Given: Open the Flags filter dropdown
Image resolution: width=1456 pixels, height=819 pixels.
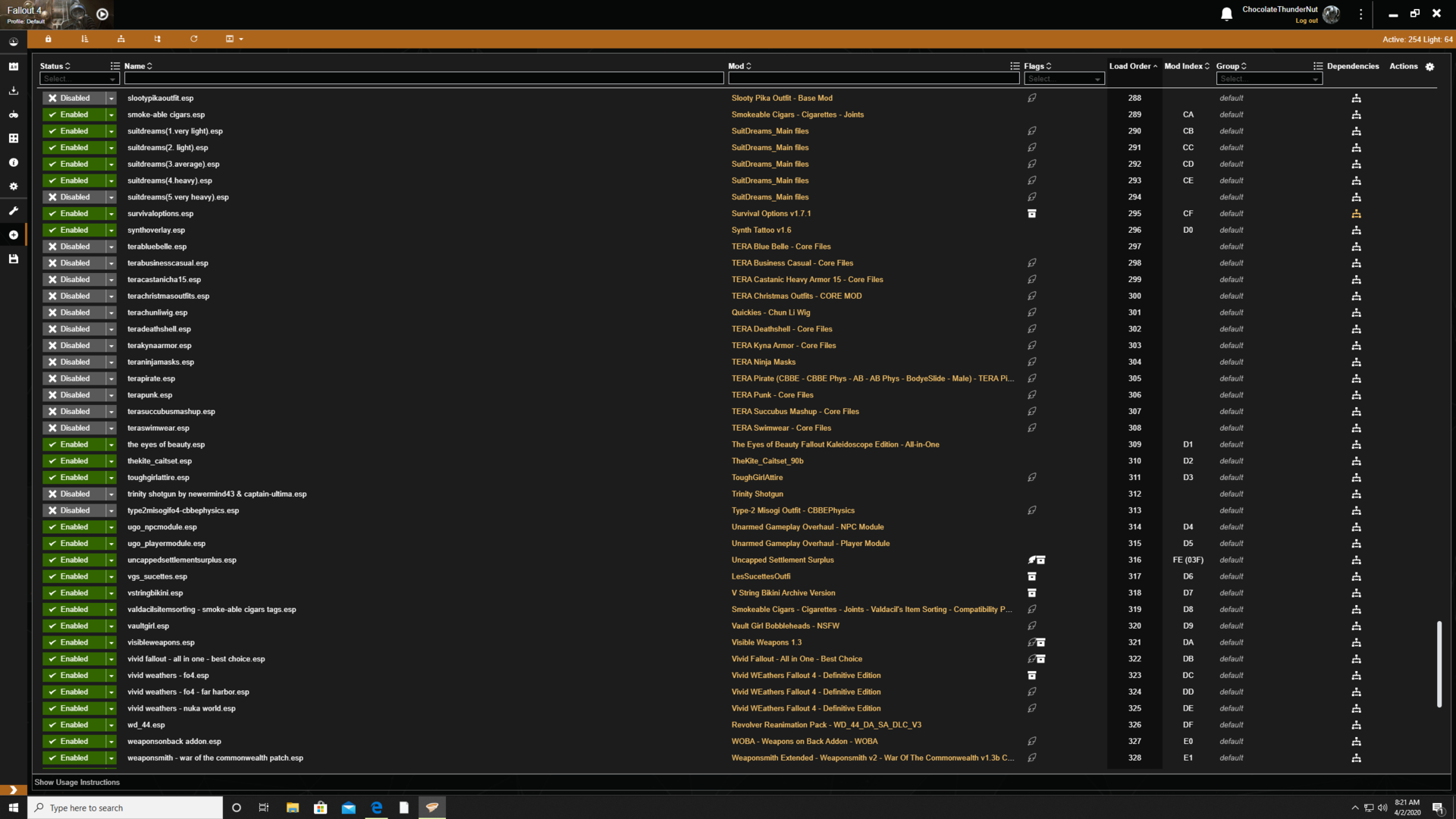Looking at the screenshot, I should [x=1064, y=79].
